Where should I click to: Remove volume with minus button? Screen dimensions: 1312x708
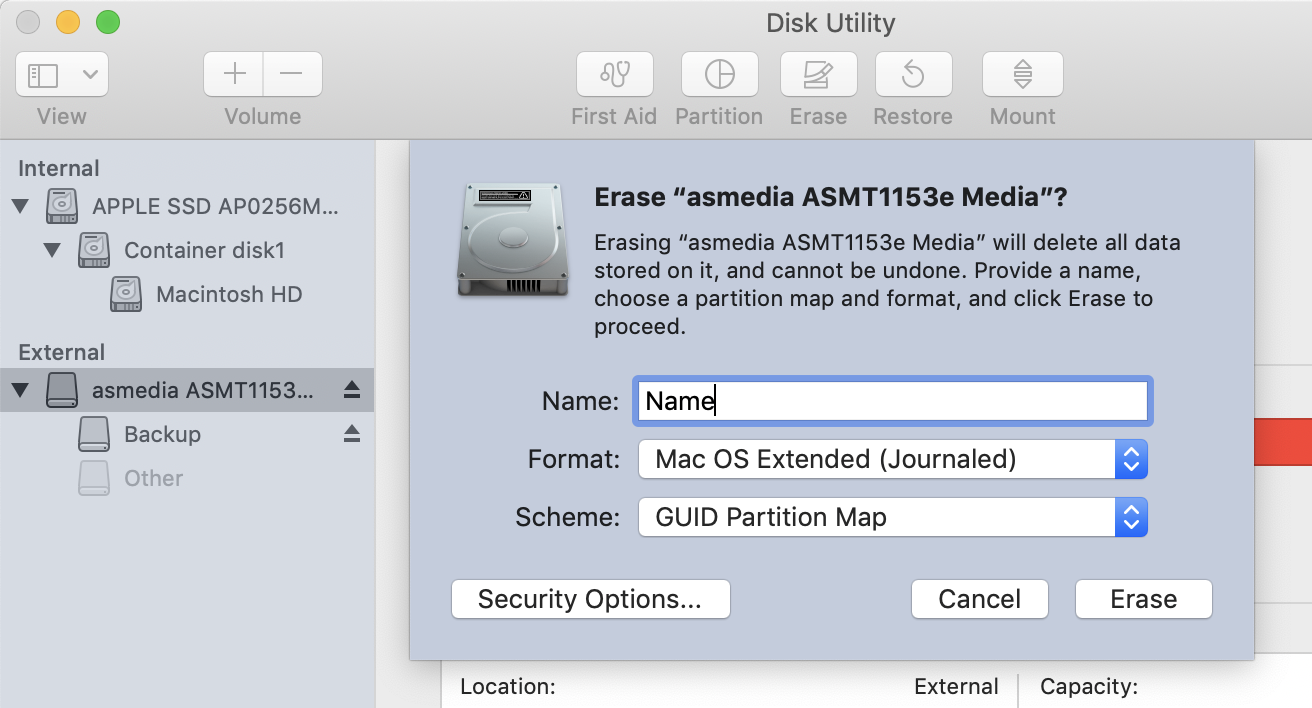[291, 74]
